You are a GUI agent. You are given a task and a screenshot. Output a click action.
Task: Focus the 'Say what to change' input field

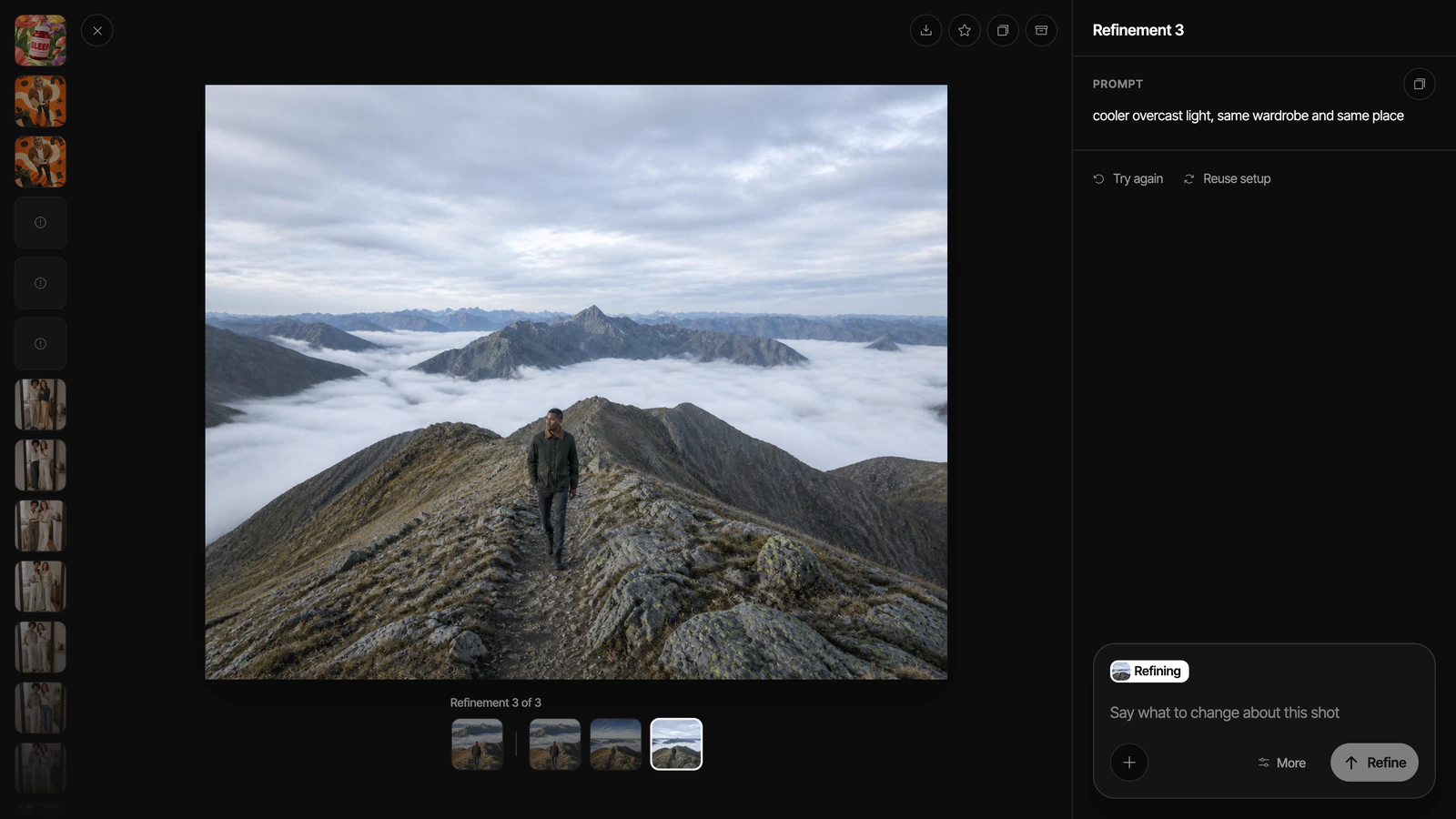[1263, 713]
